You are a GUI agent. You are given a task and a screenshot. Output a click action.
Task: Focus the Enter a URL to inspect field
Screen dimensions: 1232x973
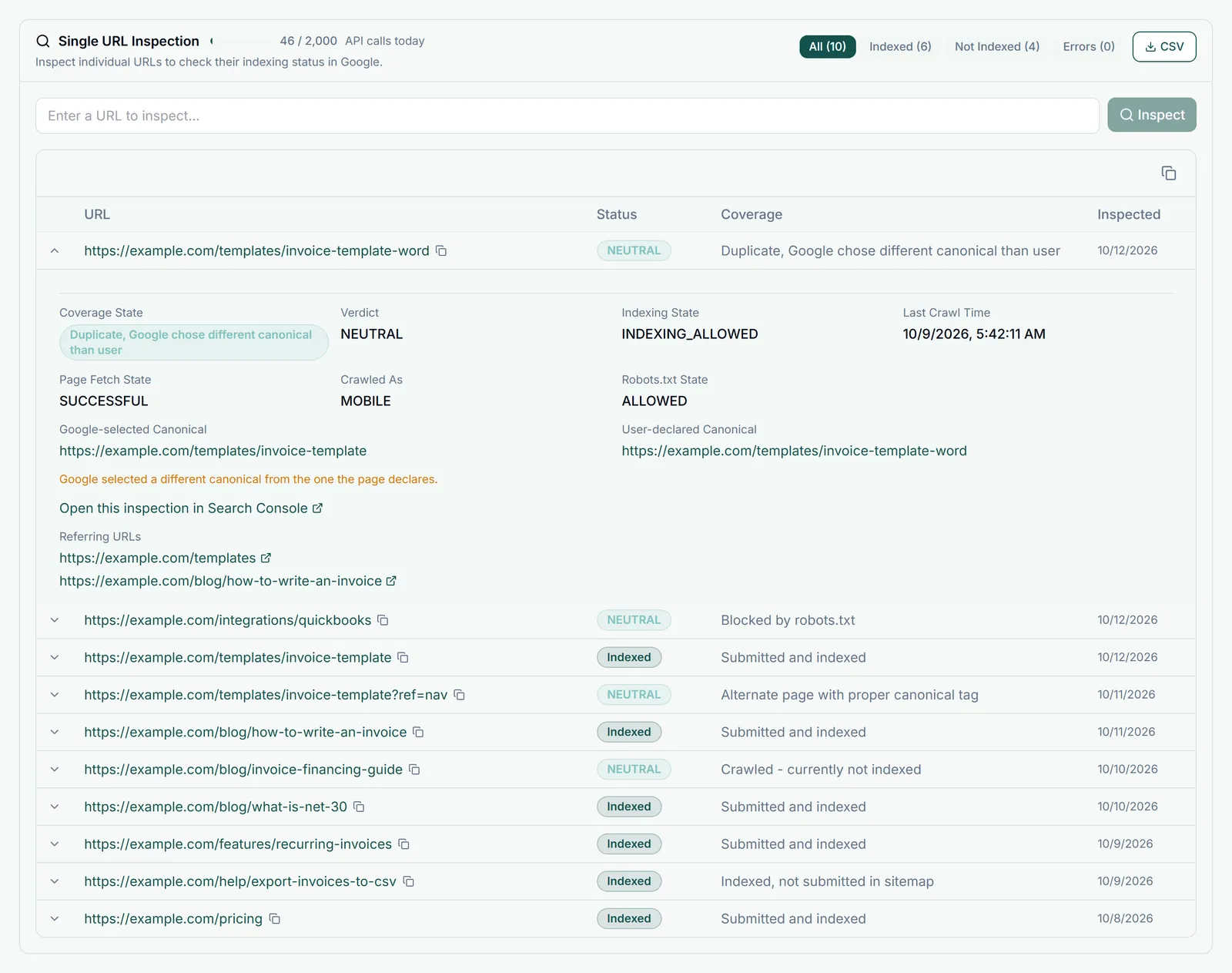pos(567,116)
